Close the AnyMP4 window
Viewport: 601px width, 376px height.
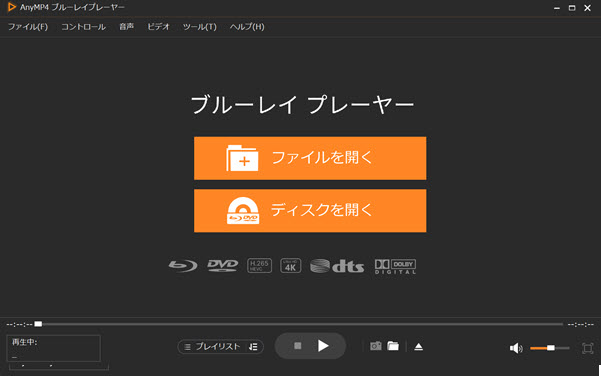tap(587, 8)
